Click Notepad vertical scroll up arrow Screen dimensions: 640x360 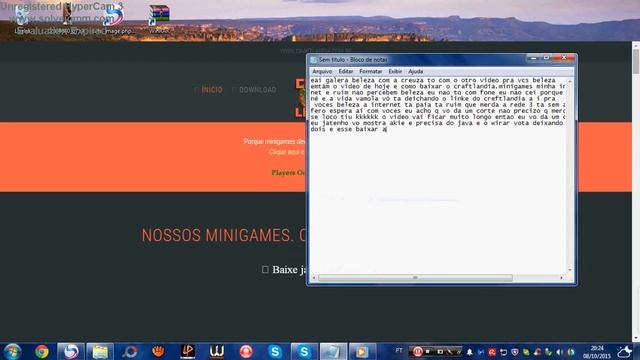click(570, 81)
